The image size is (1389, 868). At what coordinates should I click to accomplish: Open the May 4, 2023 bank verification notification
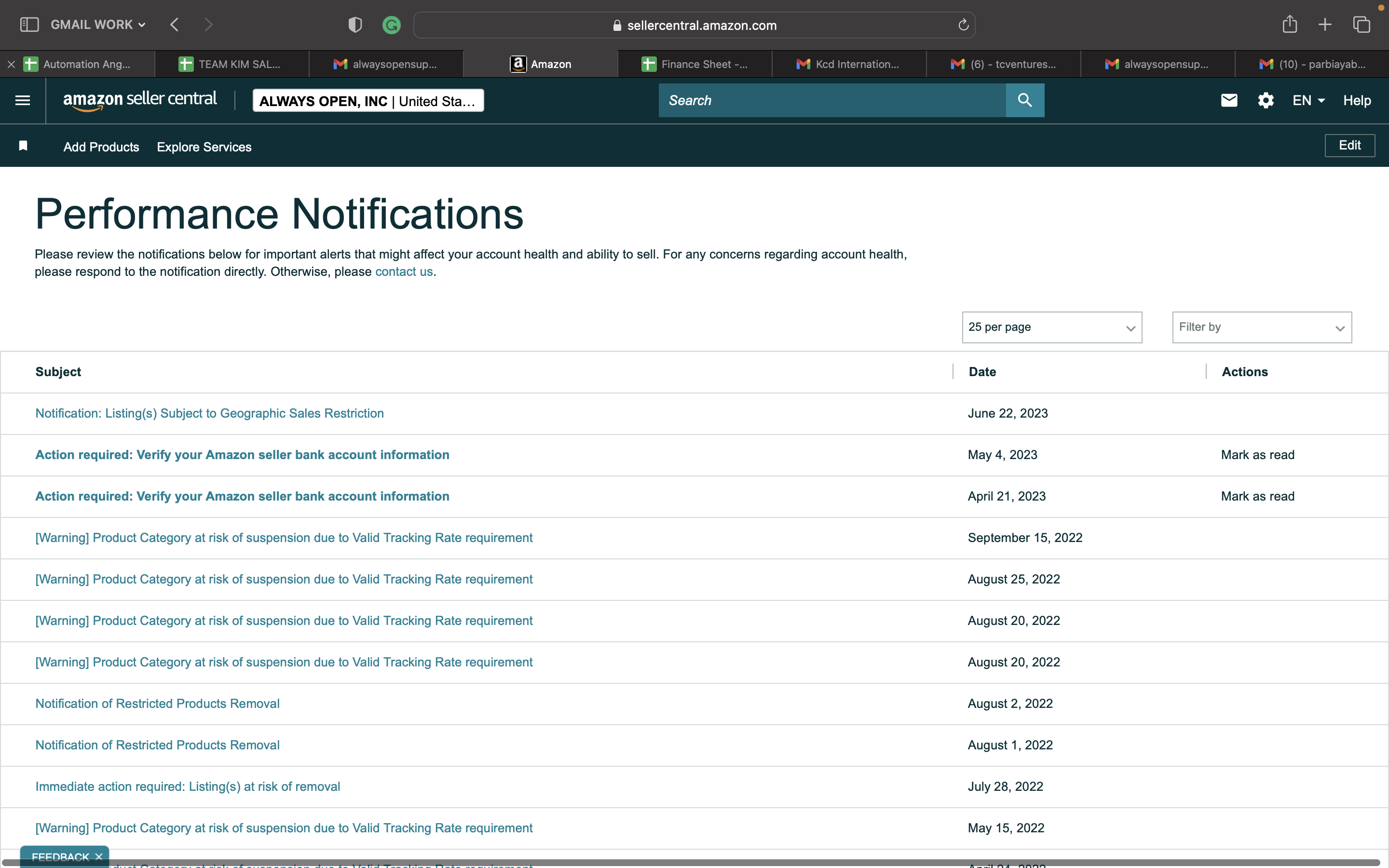tap(242, 455)
